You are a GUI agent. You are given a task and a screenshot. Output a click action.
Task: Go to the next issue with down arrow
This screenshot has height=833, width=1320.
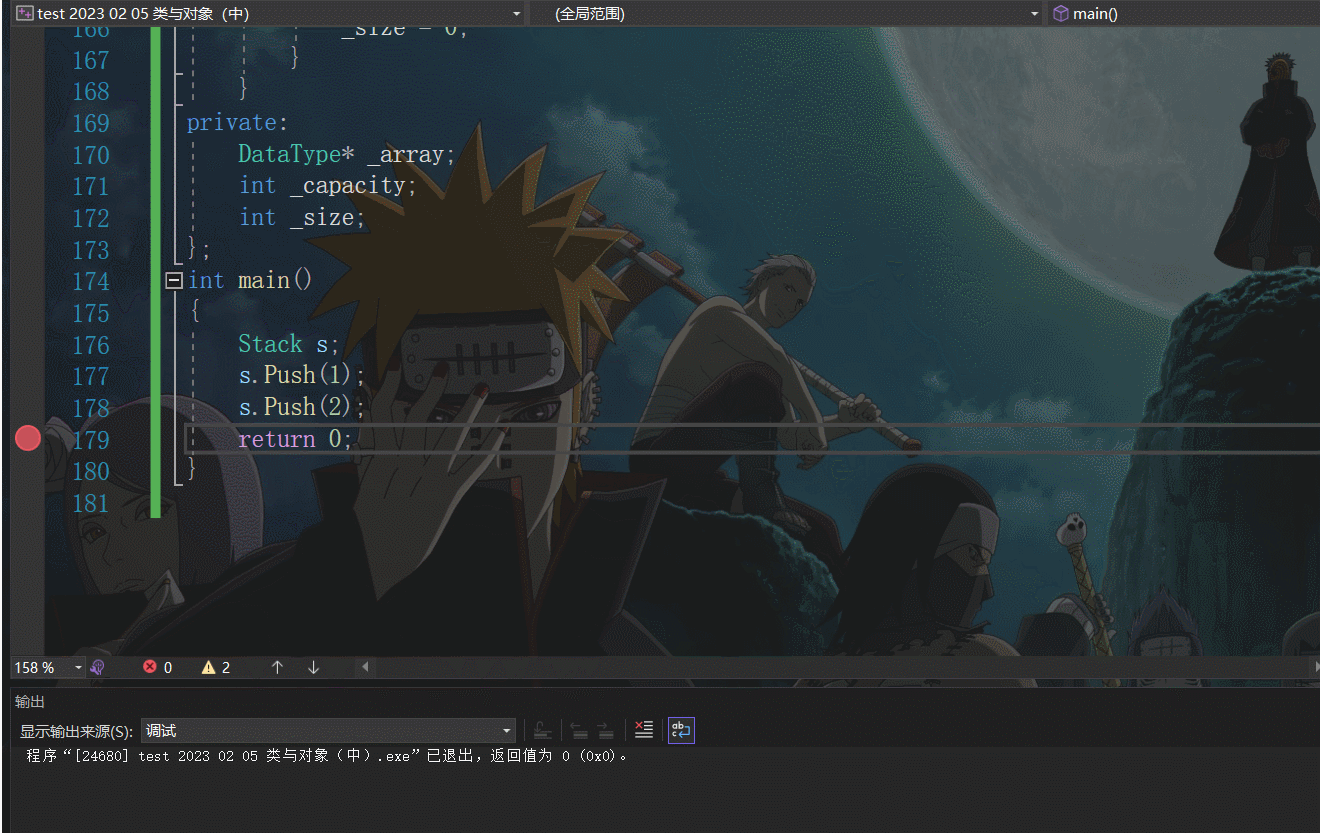(x=313, y=667)
